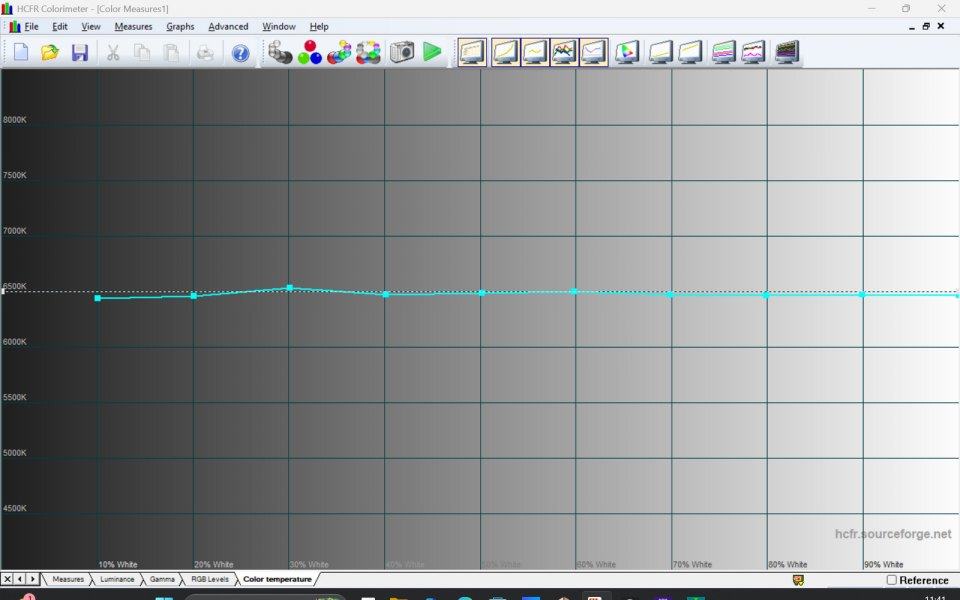Open About via the blue question mark icon
The height and width of the screenshot is (600, 960).
pyautogui.click(x=241, y=53)
